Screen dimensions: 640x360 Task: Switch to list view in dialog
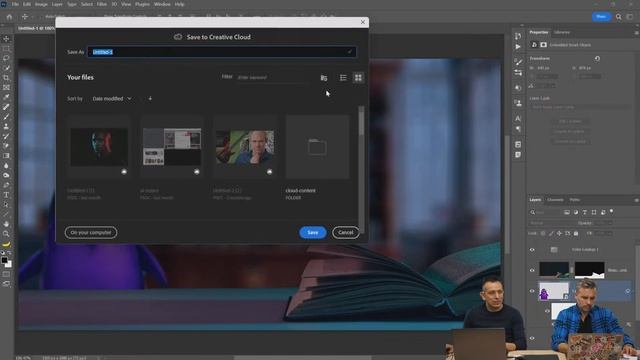(343, 78)
